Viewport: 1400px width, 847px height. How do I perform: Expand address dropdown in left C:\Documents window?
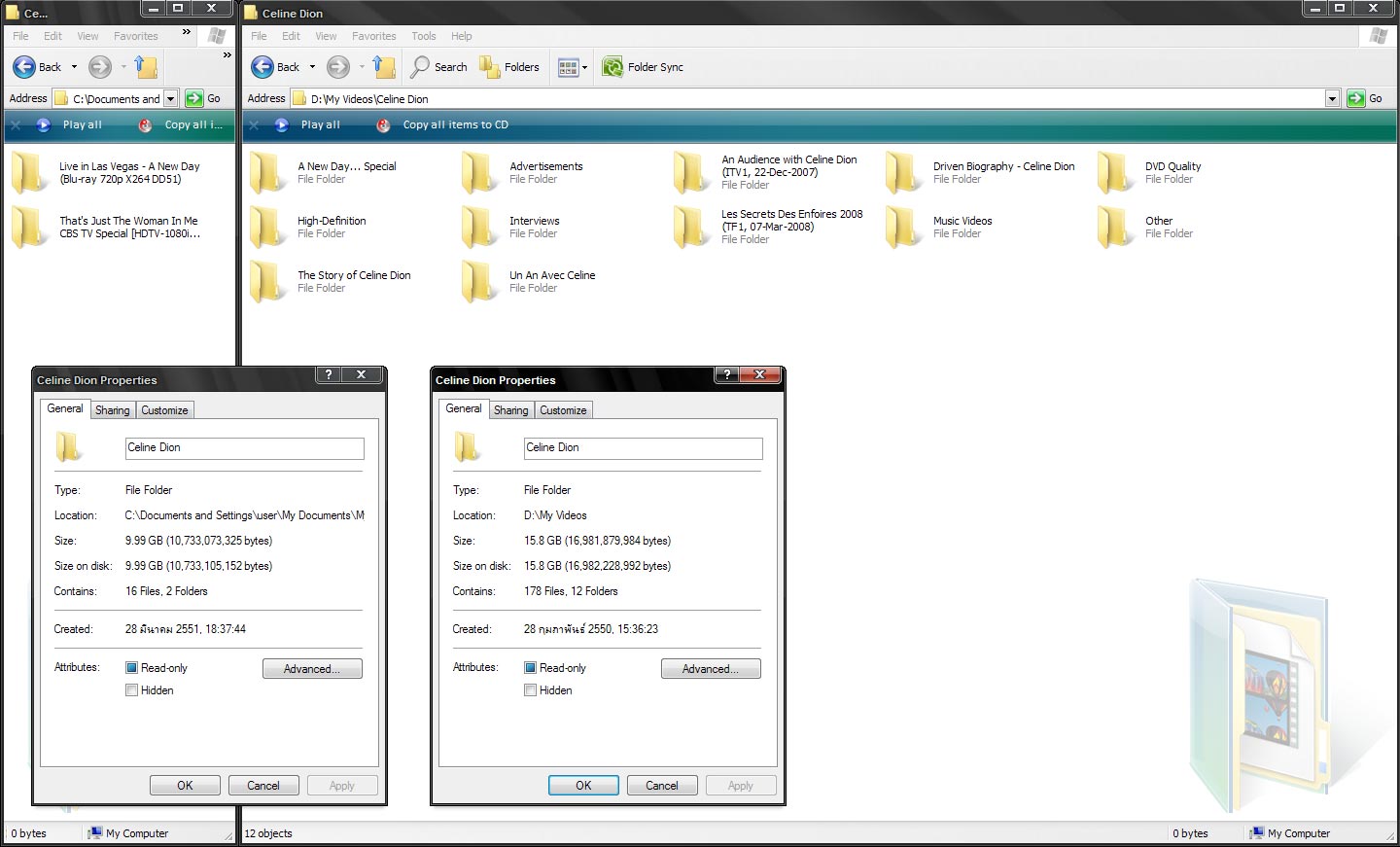(x=170, y=98)
